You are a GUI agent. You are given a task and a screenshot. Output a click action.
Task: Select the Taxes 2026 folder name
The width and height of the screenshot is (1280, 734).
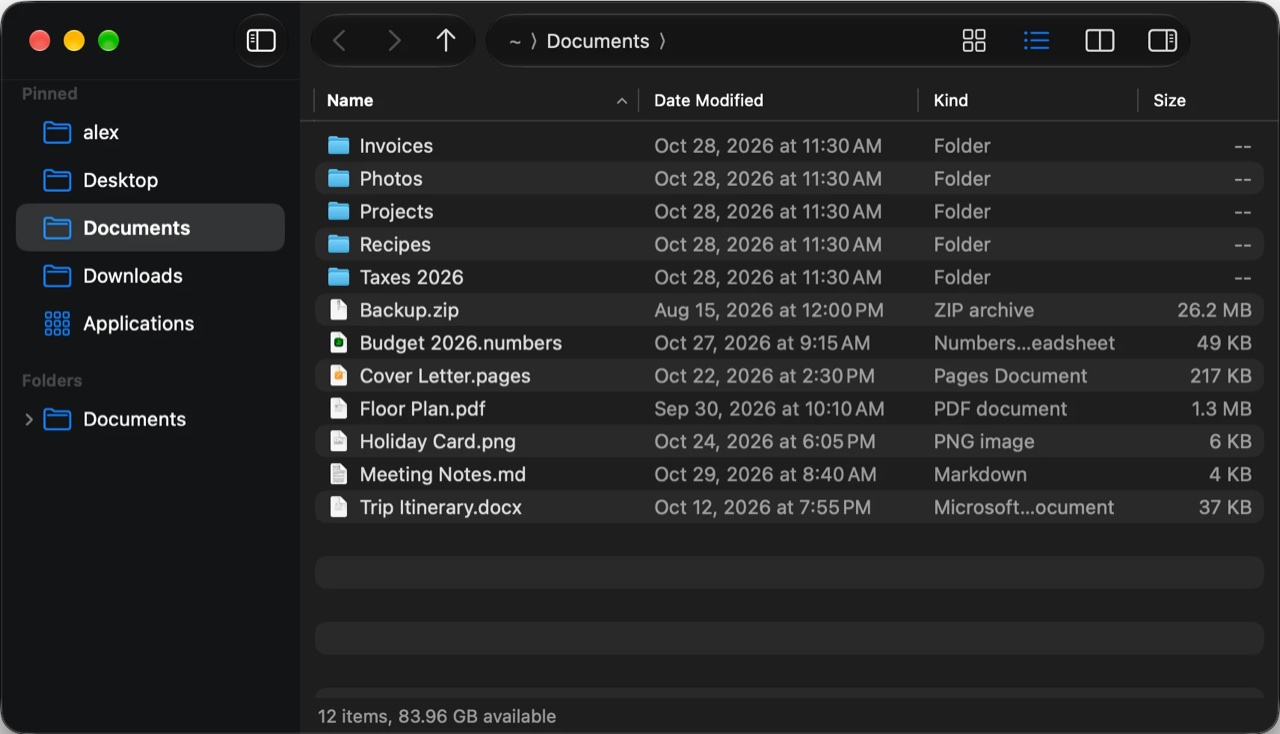coord(411,278)
